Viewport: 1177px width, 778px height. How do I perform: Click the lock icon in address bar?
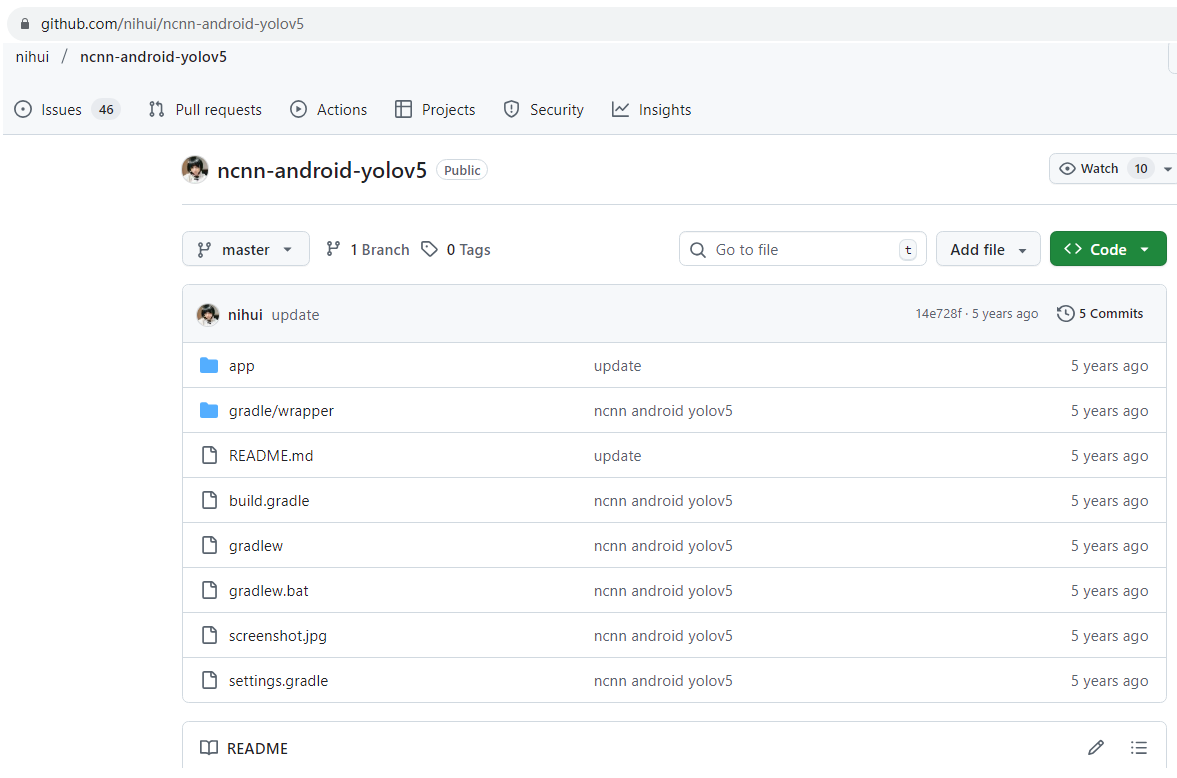(x=25, y=24)
